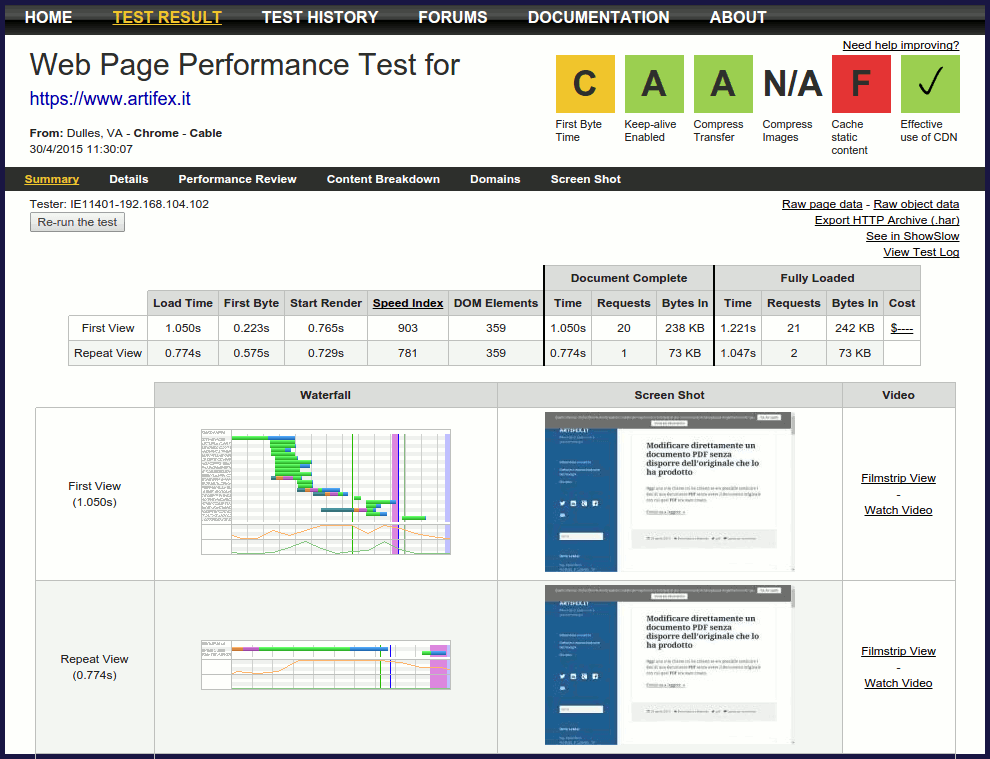
Task: Open Filmstrip View for First View
Action: [x=898, y=478]
